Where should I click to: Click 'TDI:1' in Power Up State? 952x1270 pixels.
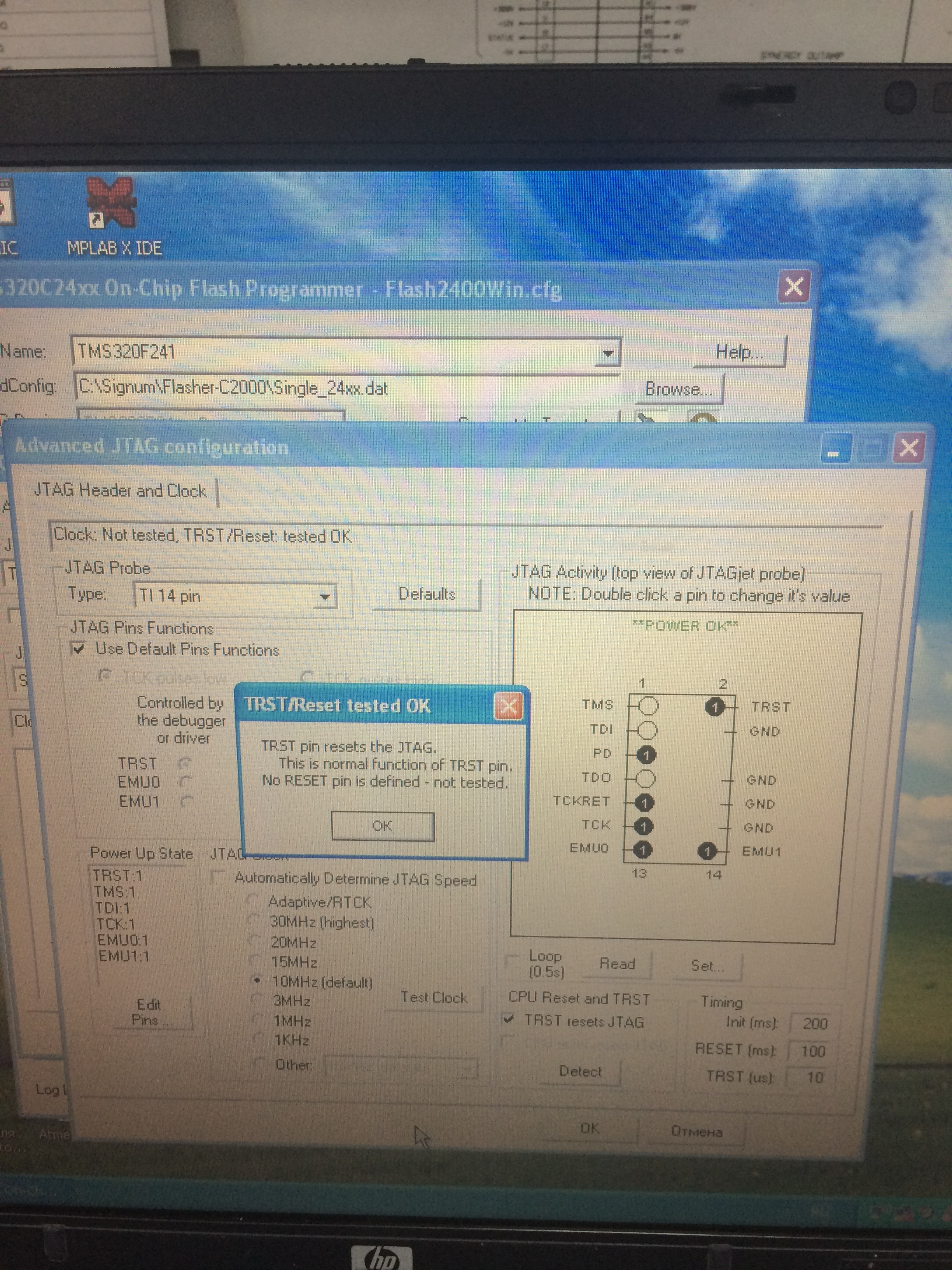(112, 908)
